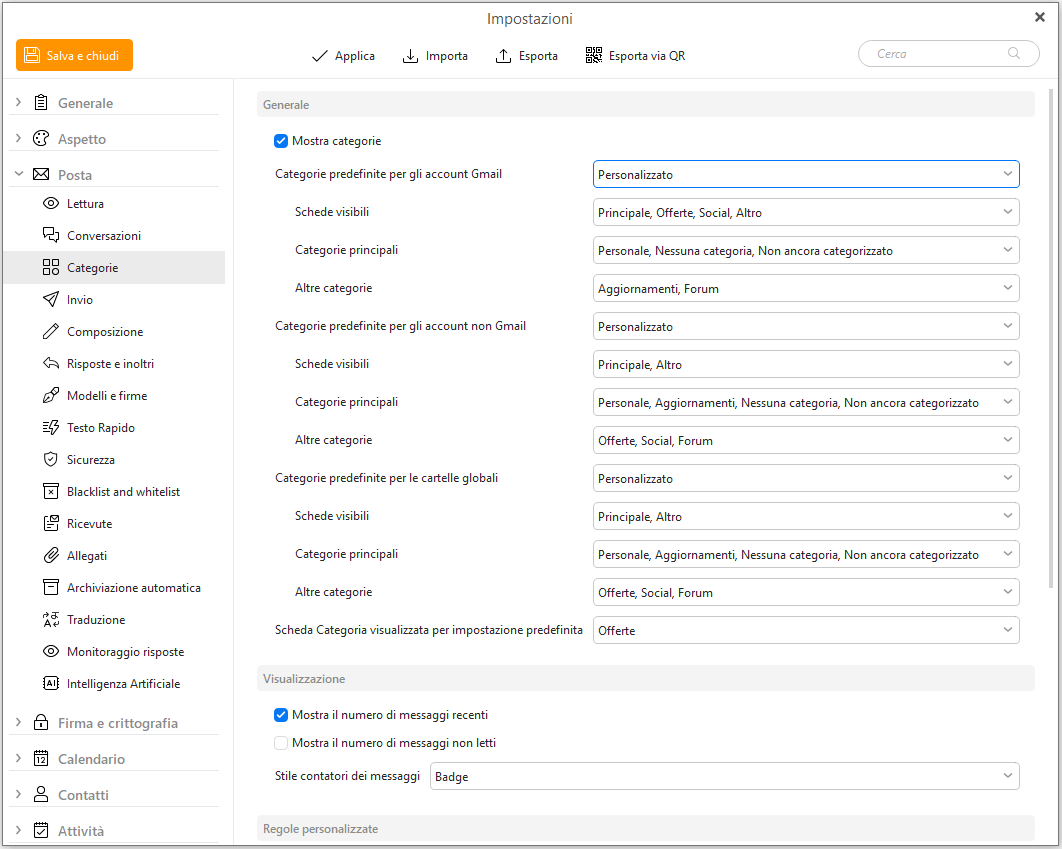This screenshot has height=849, width=1062.
Task: Uncheck the Mostra categorie checkbox
Action: coord(281,141)
